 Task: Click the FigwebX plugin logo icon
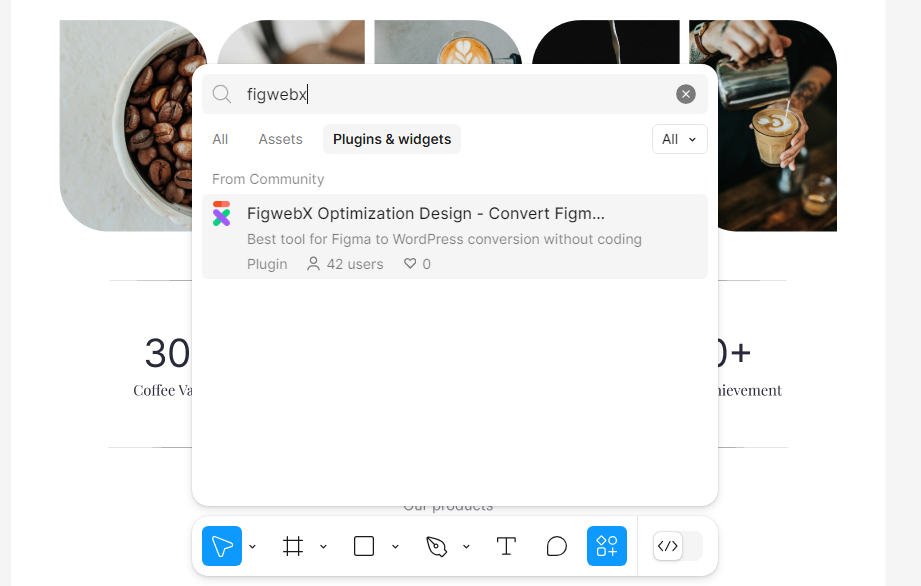pyautogui.click(x=221, y=214)
